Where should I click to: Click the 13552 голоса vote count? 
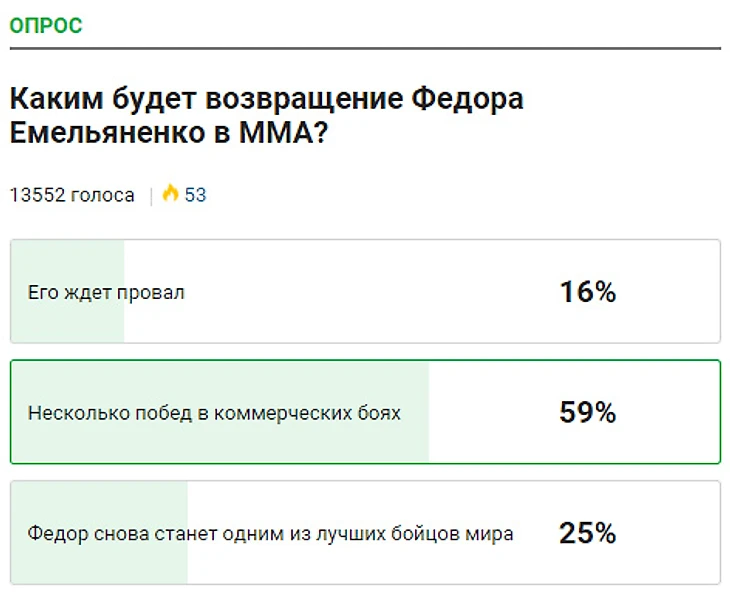(x=72, y=195)
